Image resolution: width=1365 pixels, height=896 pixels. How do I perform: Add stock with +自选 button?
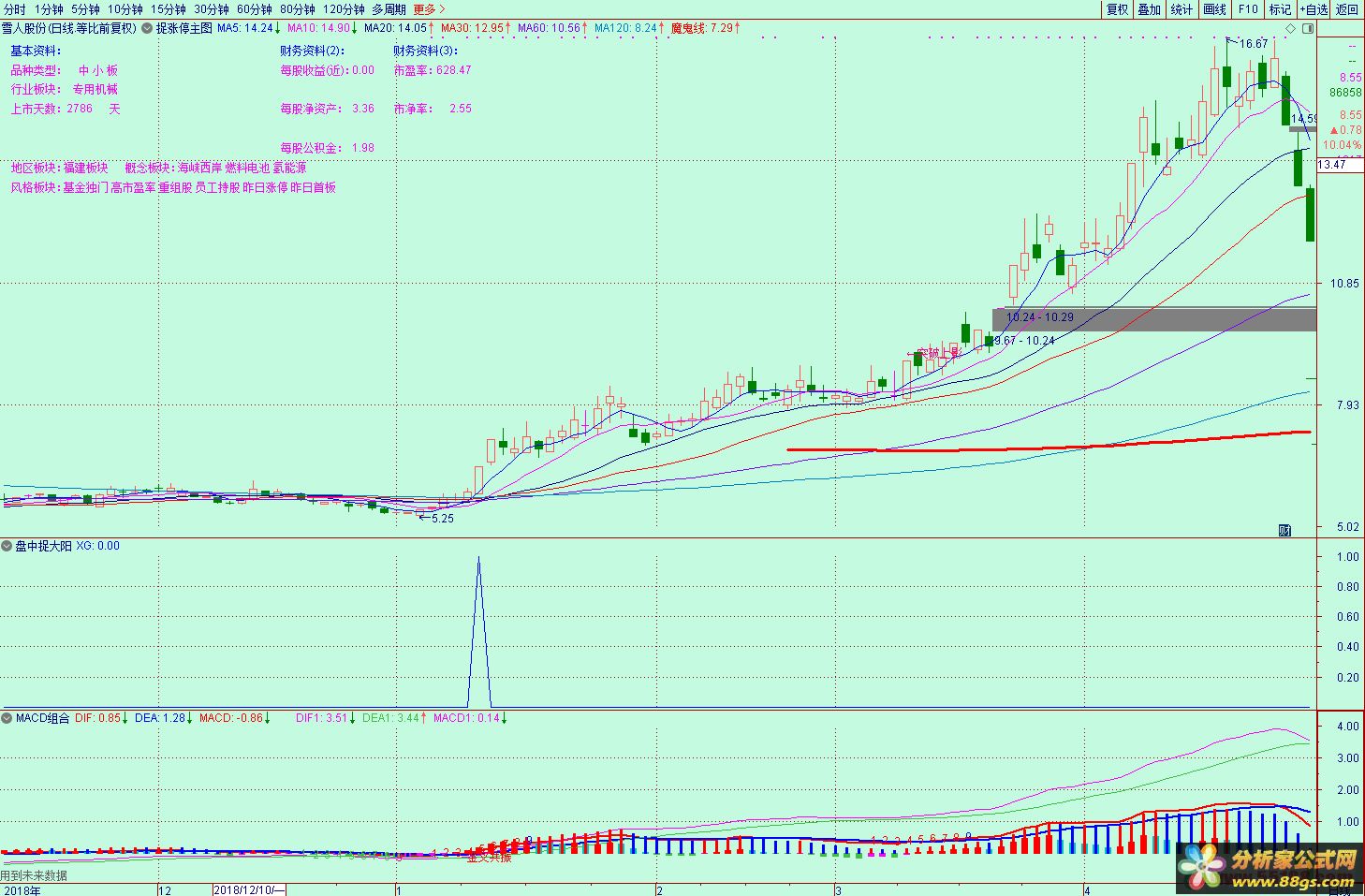click(1313, 9)
